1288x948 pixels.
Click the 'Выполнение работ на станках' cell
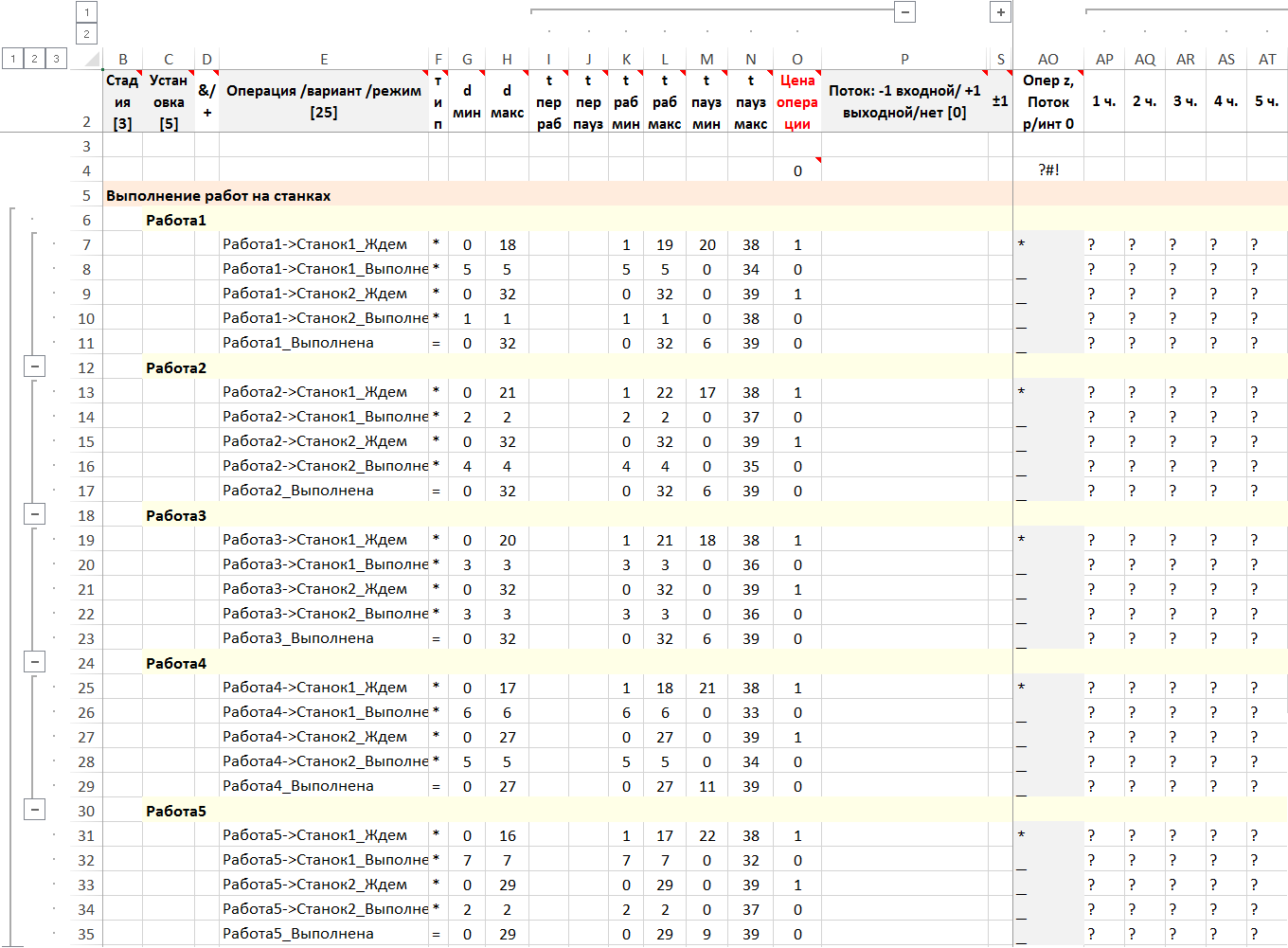[x=219, y=196]
